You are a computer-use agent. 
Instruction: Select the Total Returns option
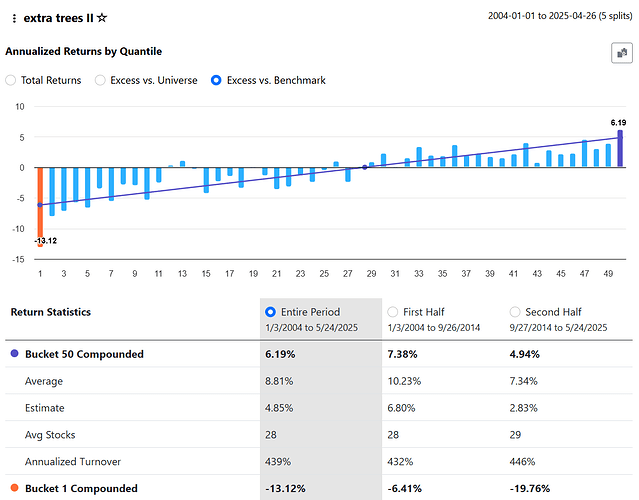coord(11,80)
